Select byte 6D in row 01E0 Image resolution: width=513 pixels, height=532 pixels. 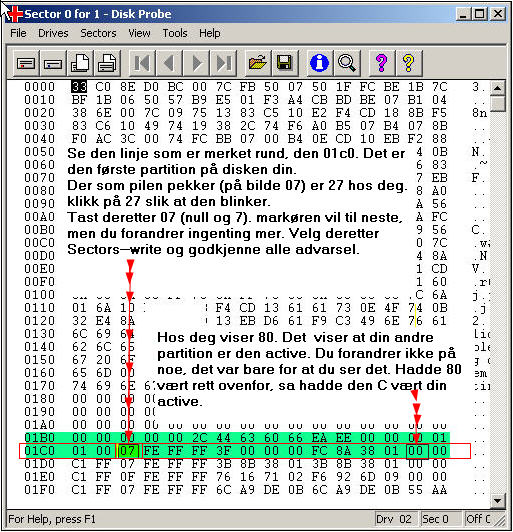coord(367,477)
